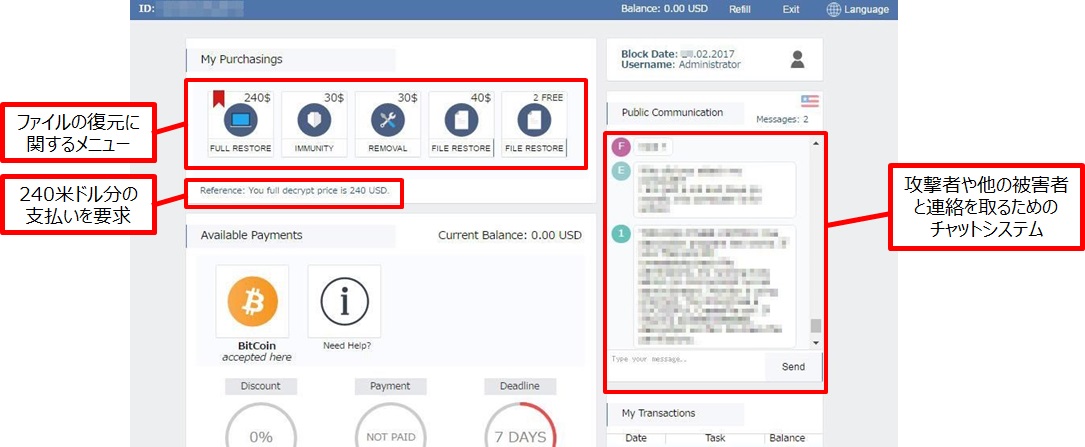Click the Discount 0% circle indicator

pyautogui.click(x=261, y=432)
